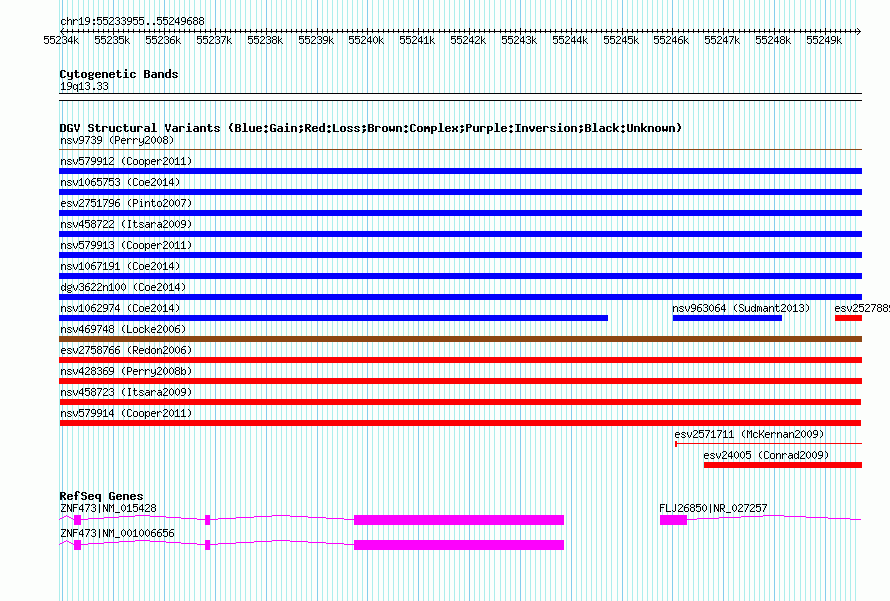This screenshot has height=601, width=890.
Task: Click the short blue bar under nsv963064
Action: coord(727,318)
